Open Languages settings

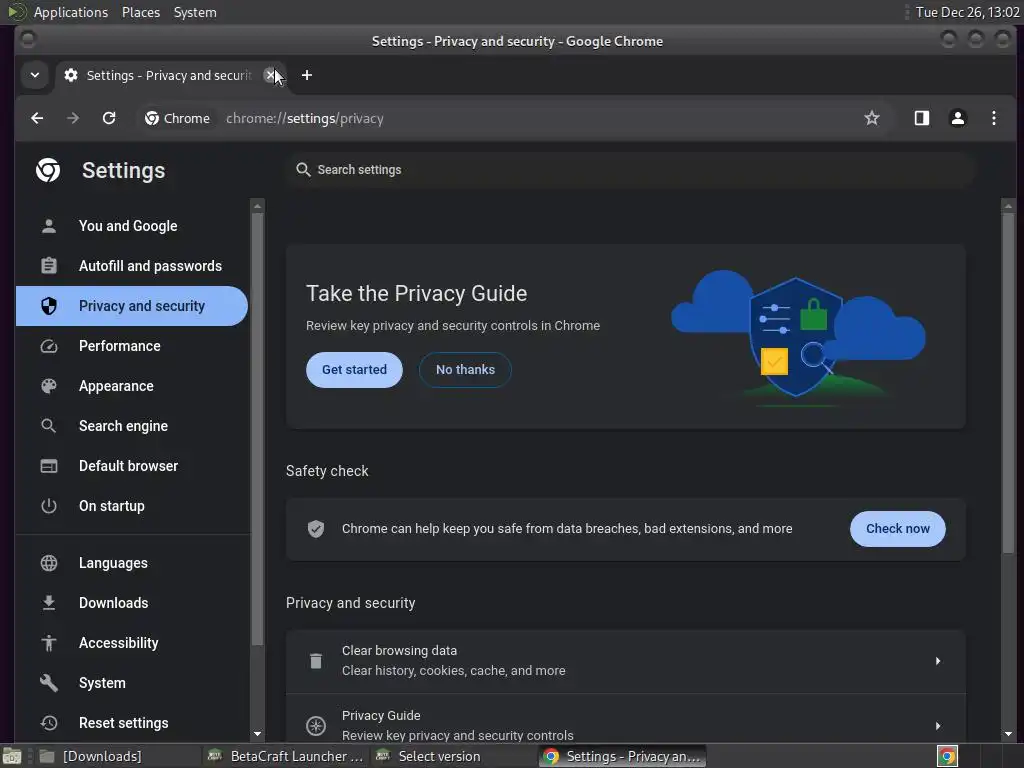(132, 563)
